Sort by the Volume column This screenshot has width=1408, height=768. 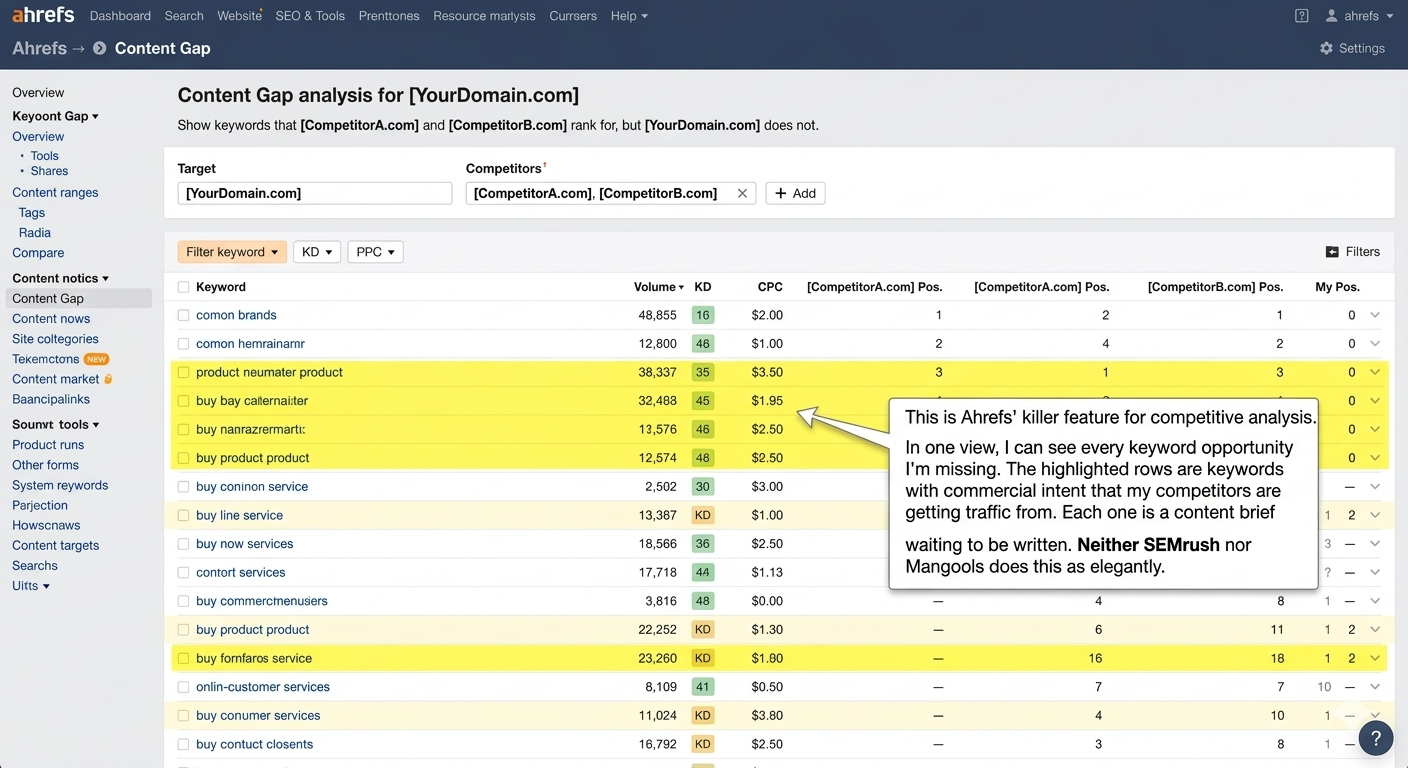coord(659,287)
